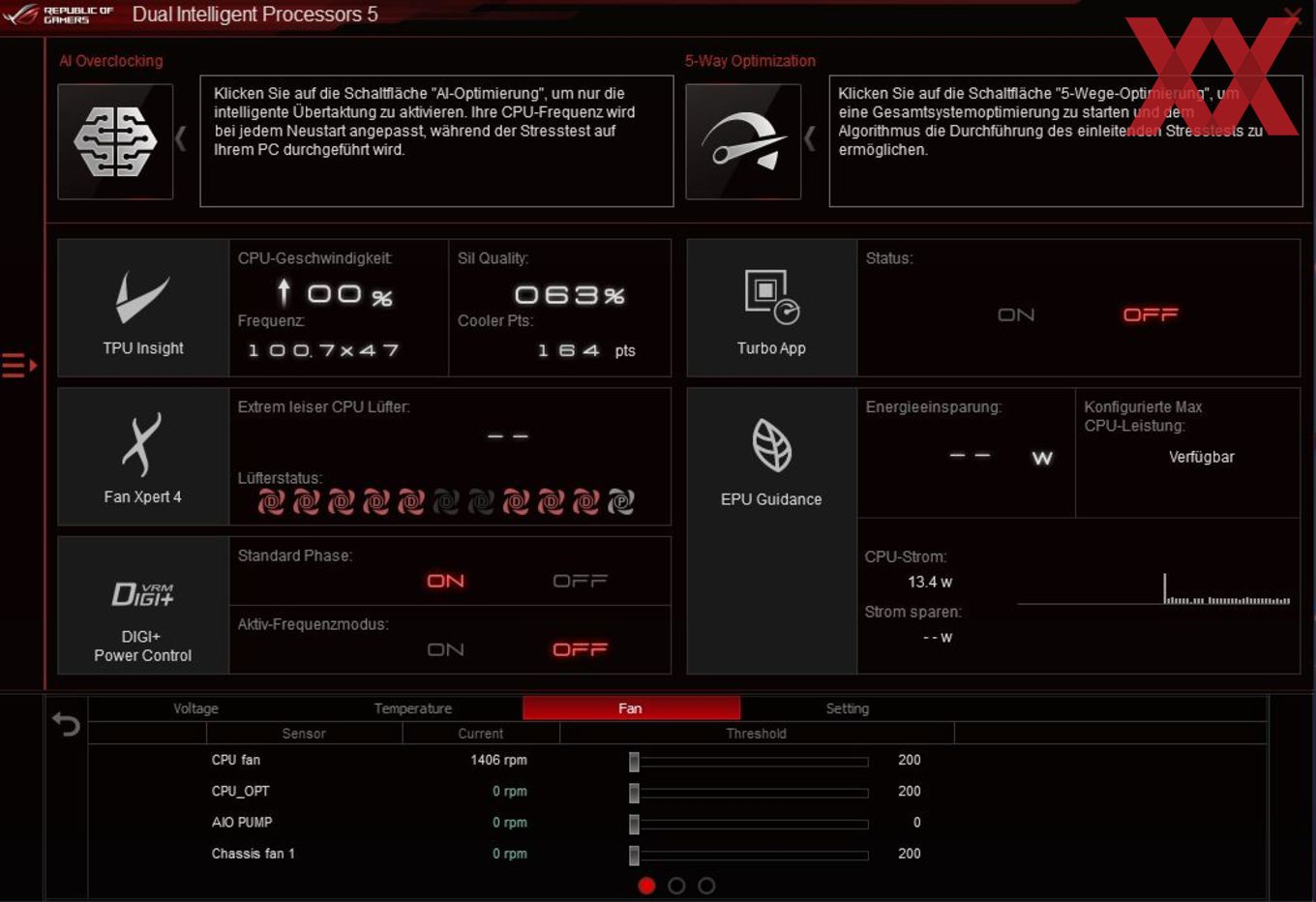This screenshot has height=902, width=1316.
Task: Adjust the Chassis fan 1 threshold slider
Action: (634, 855)
